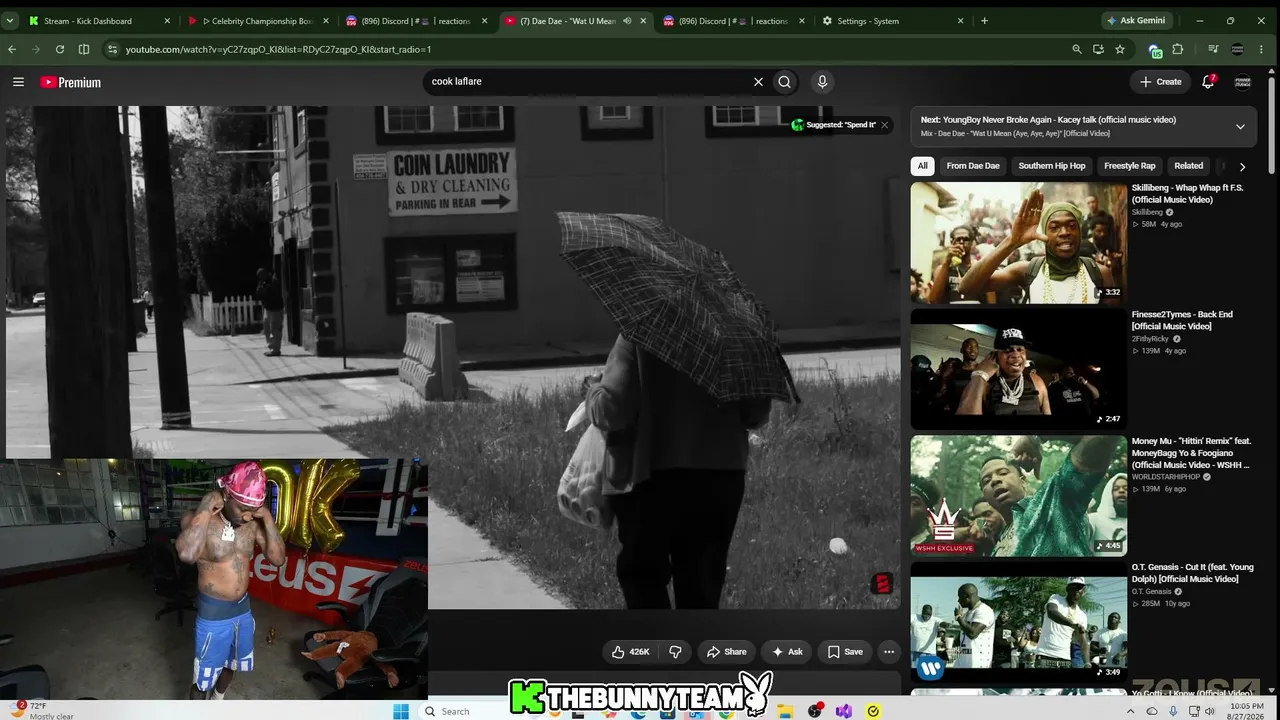Switch to Celebrity Championship Boxing tab
Screen dimensions: 1280x720
pyautogui.click(x=258, y=20)
